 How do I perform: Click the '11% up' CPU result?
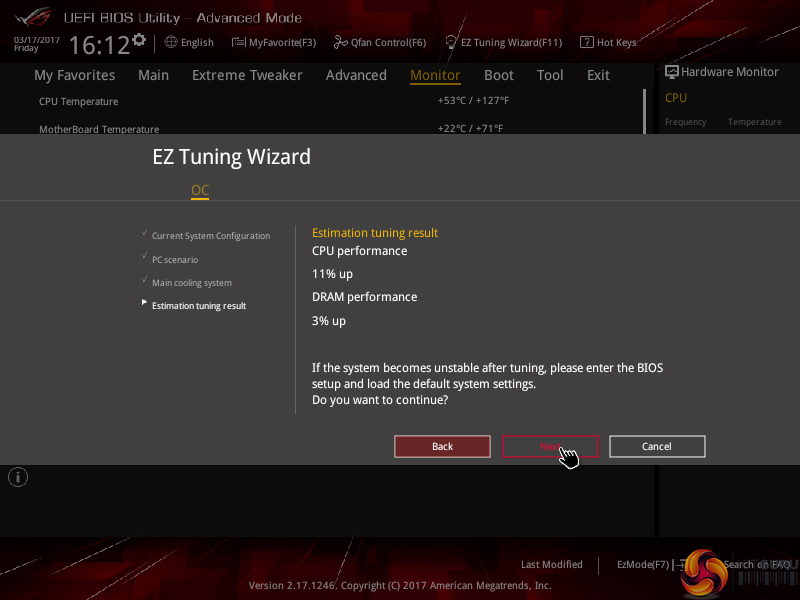coord(332,274)
